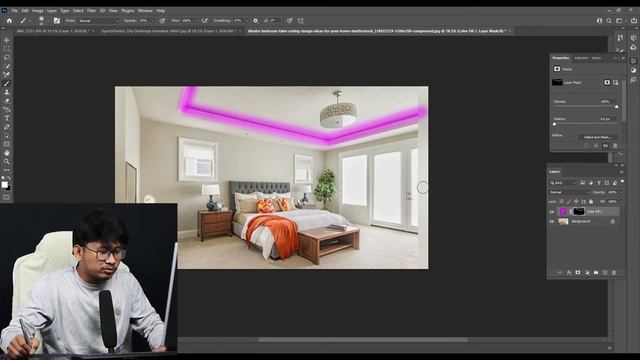The width and height of the screenshot is (640, 360).
Task: Toggle layer filter on/off switch
Action: 622,182
